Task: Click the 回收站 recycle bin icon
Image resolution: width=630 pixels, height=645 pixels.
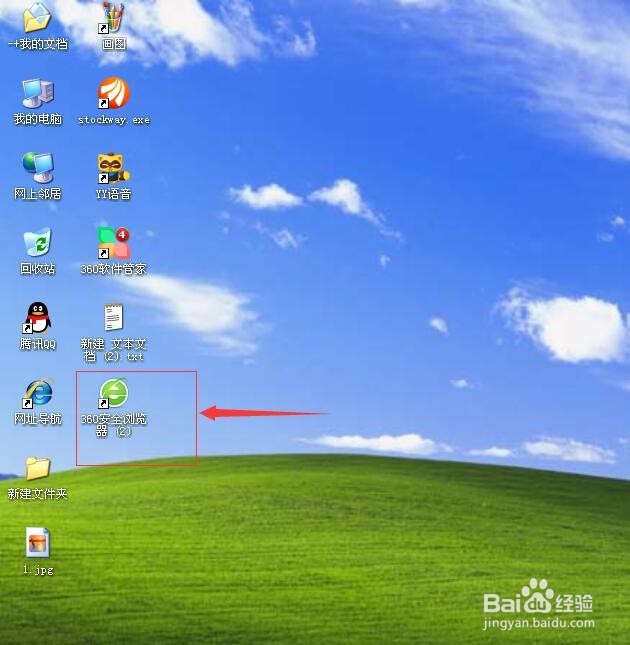Action: [x=37, y=242]
